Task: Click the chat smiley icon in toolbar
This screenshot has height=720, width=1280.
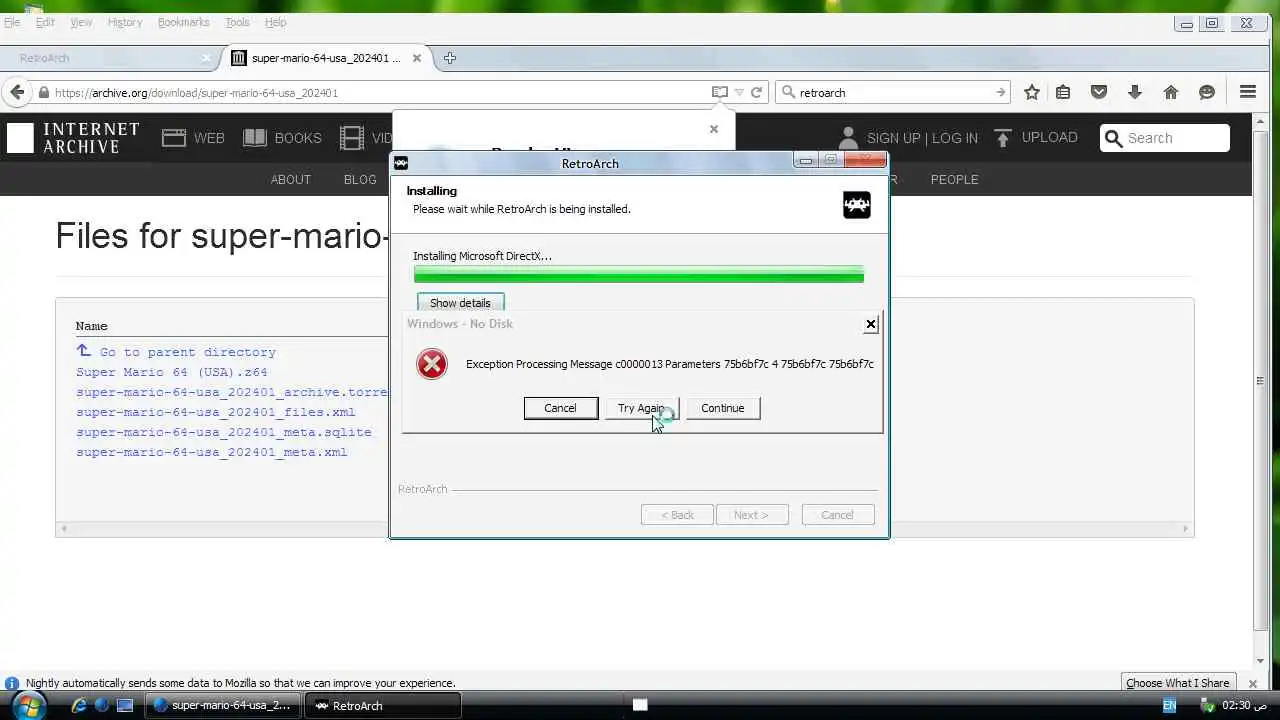Action: click(x=1207, y=92)
